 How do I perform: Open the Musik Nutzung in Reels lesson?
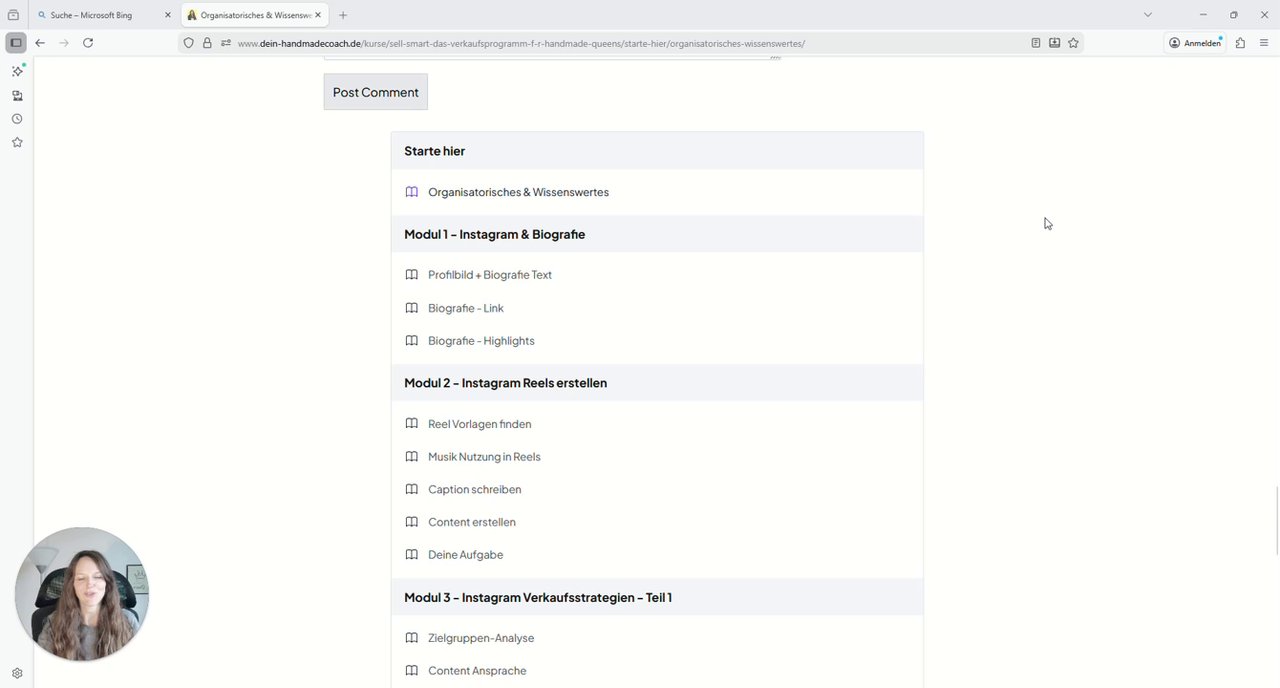click(x=484, y=457)
